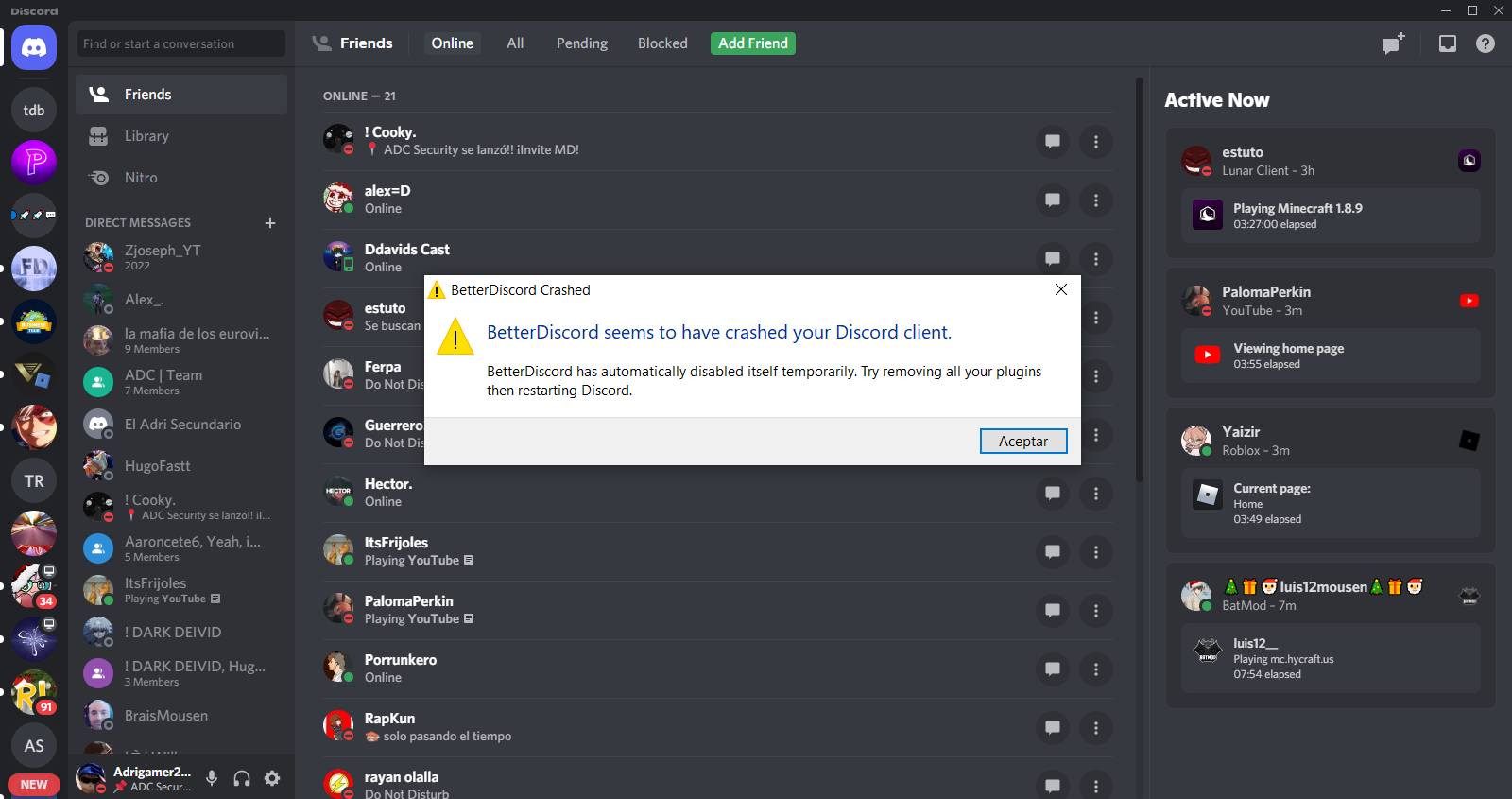Open the FD server icon
1512x799 pixels.
click(x=34, y=269)
